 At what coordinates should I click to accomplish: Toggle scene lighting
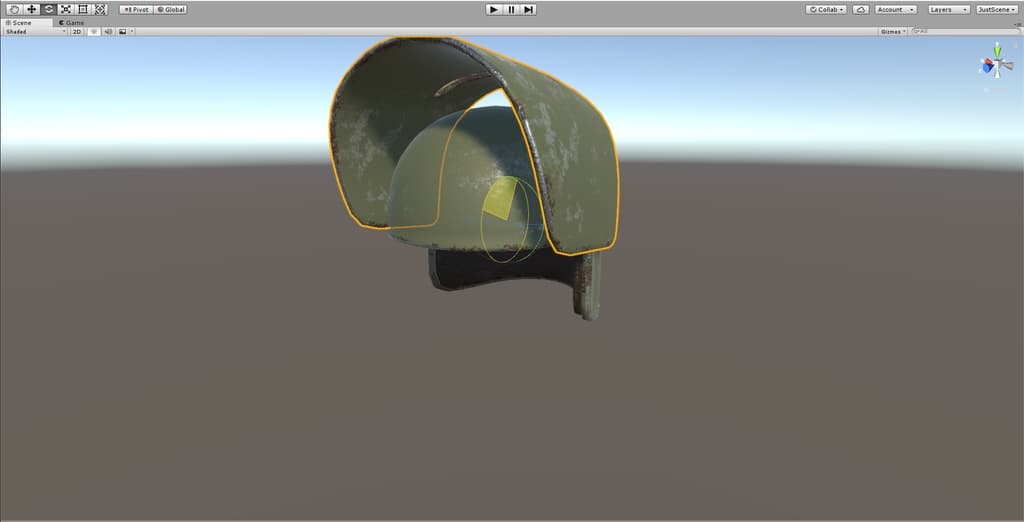[x=94, y=31]
